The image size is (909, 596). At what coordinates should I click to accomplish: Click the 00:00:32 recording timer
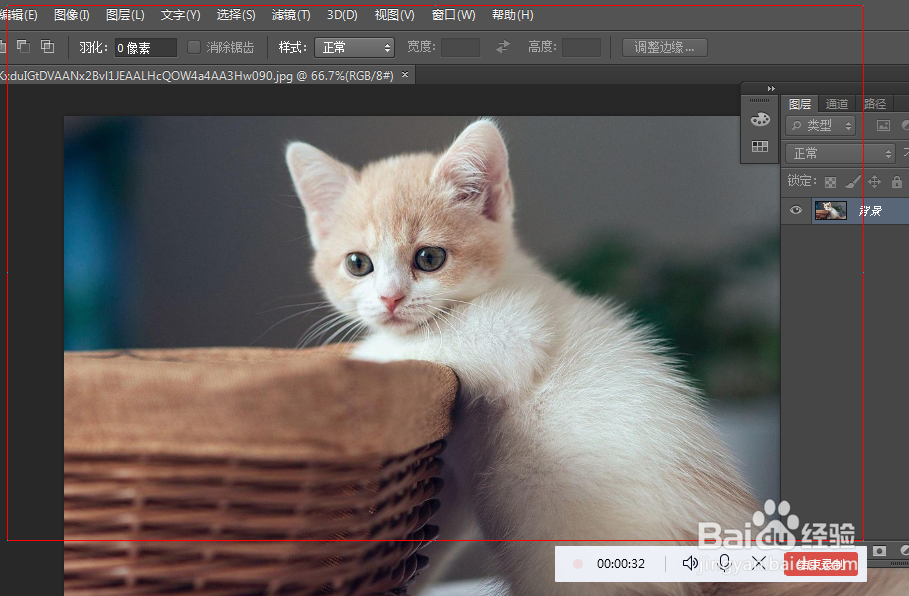click(x=620, y=564)
